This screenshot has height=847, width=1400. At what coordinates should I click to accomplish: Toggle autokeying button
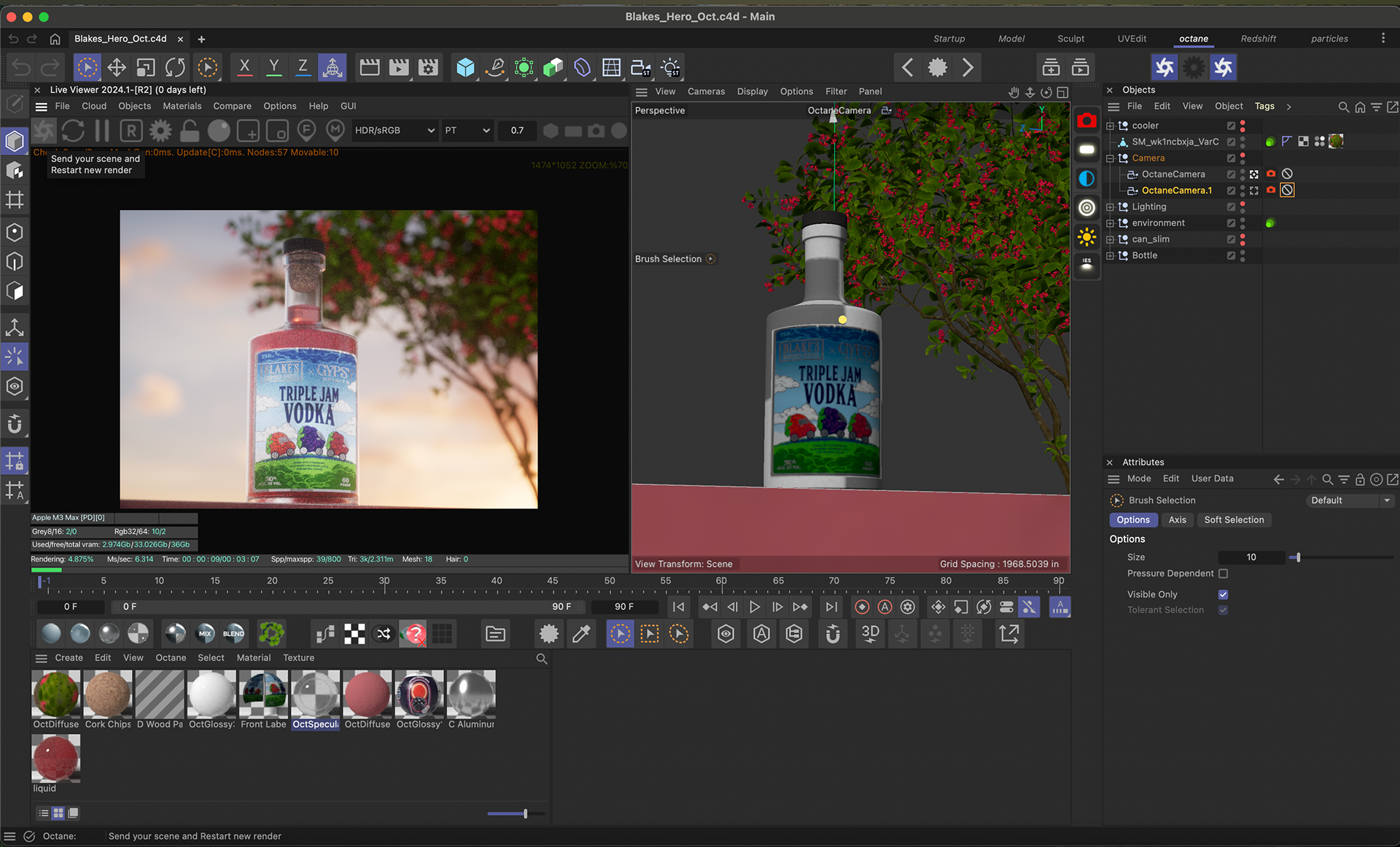click(884, 607)
